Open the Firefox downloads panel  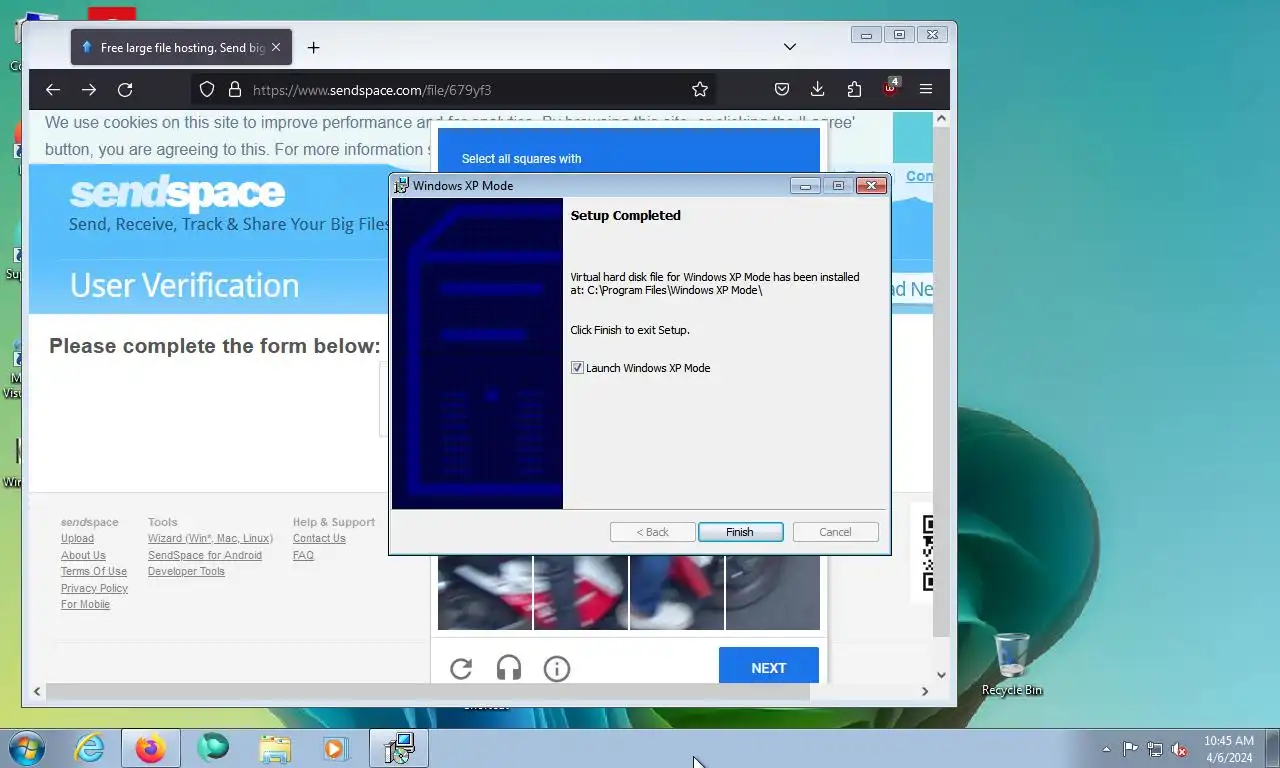tap(817, 90)
